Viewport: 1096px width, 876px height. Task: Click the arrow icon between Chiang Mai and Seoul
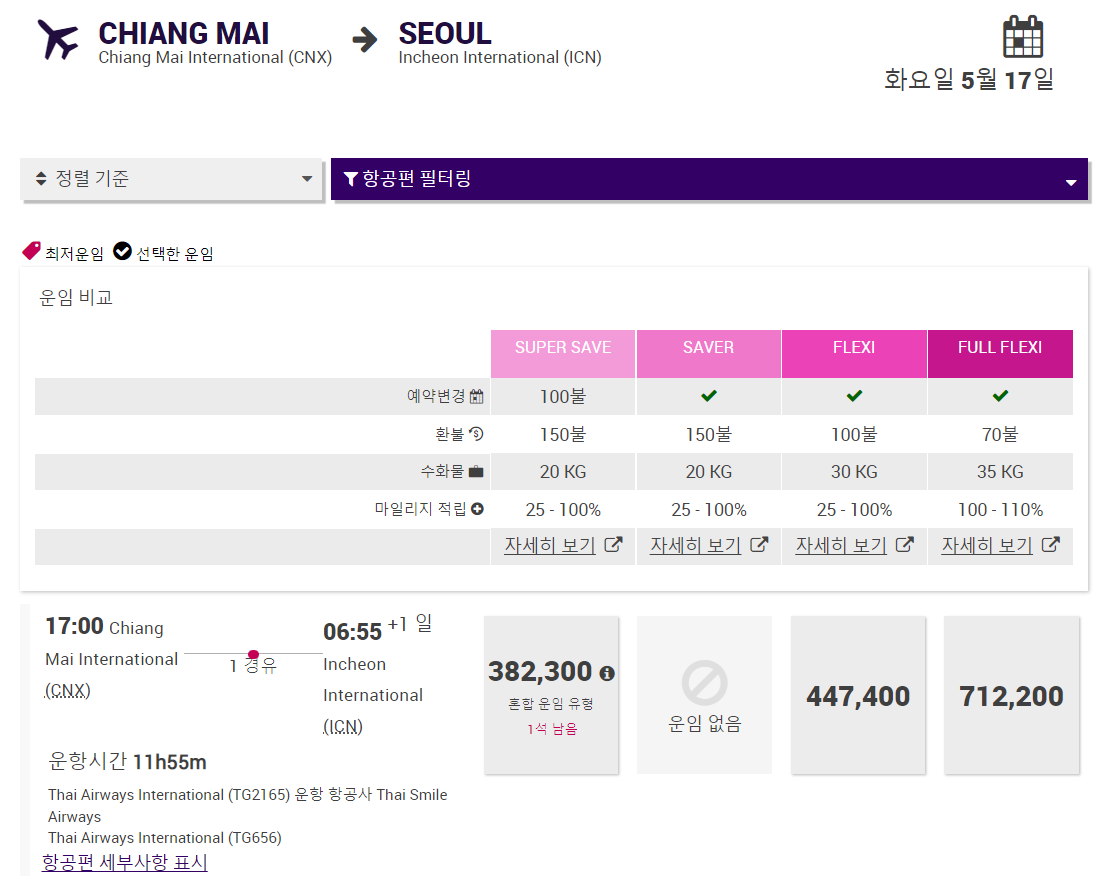[x=365, y=40]
